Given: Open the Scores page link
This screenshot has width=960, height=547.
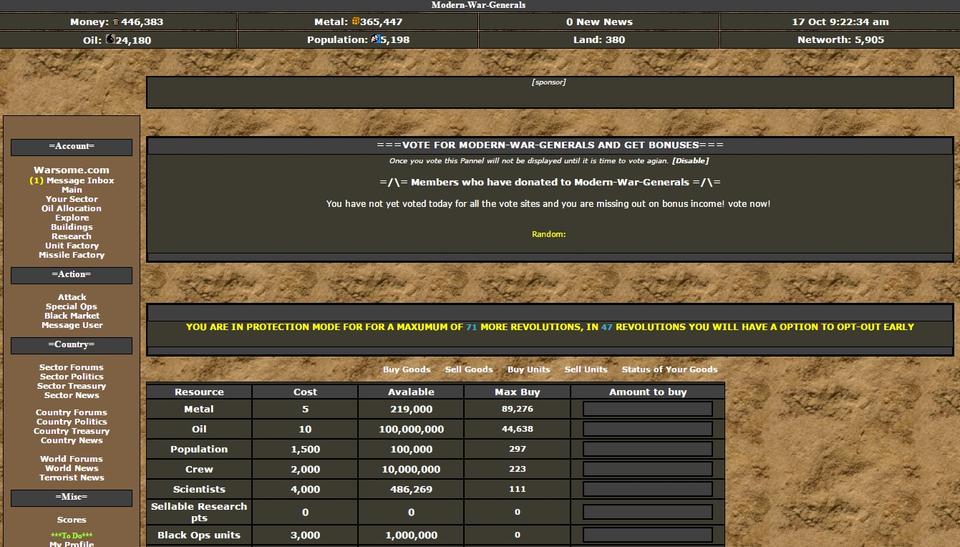Looking at the screenshot, I should (72, 520).
